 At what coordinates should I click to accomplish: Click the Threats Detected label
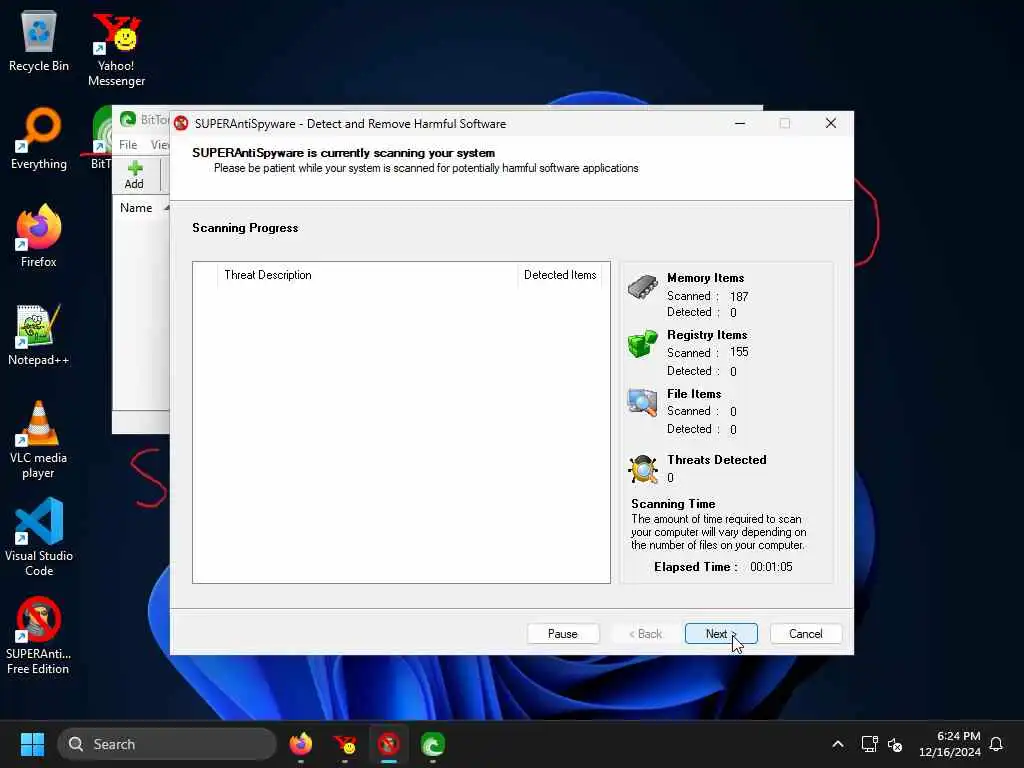[x=717, y=460]
